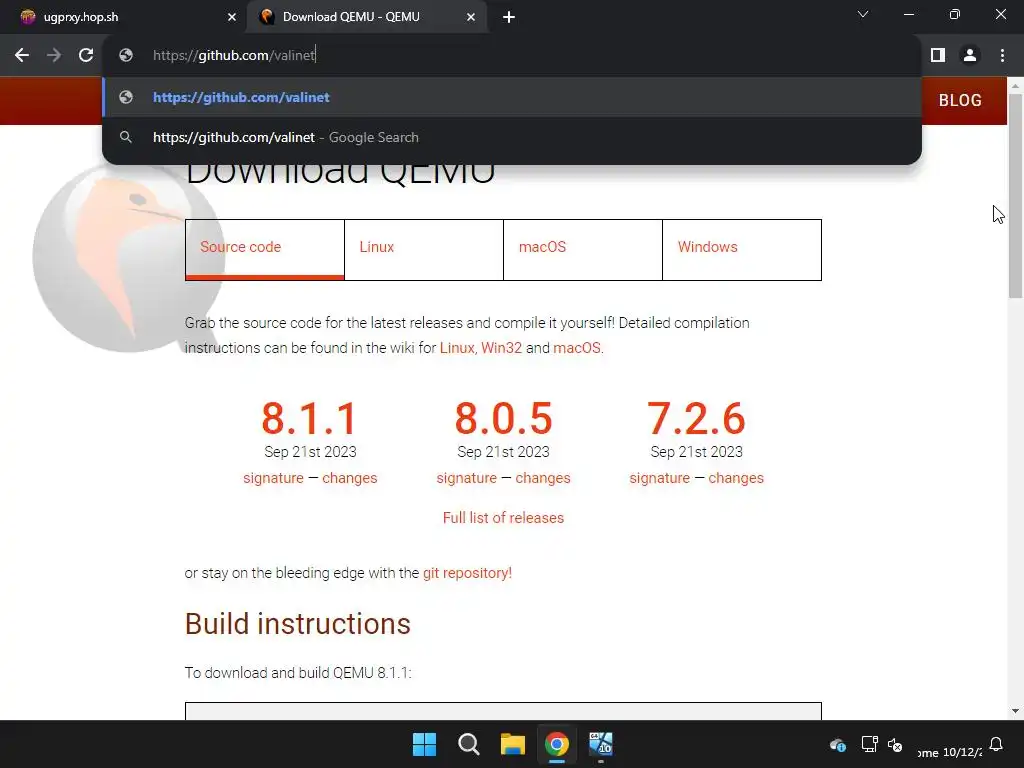This screenshot has width=1024, height=768.
Task: Download QEMU version 8.1.1
Action: click(x=310, y=419)
